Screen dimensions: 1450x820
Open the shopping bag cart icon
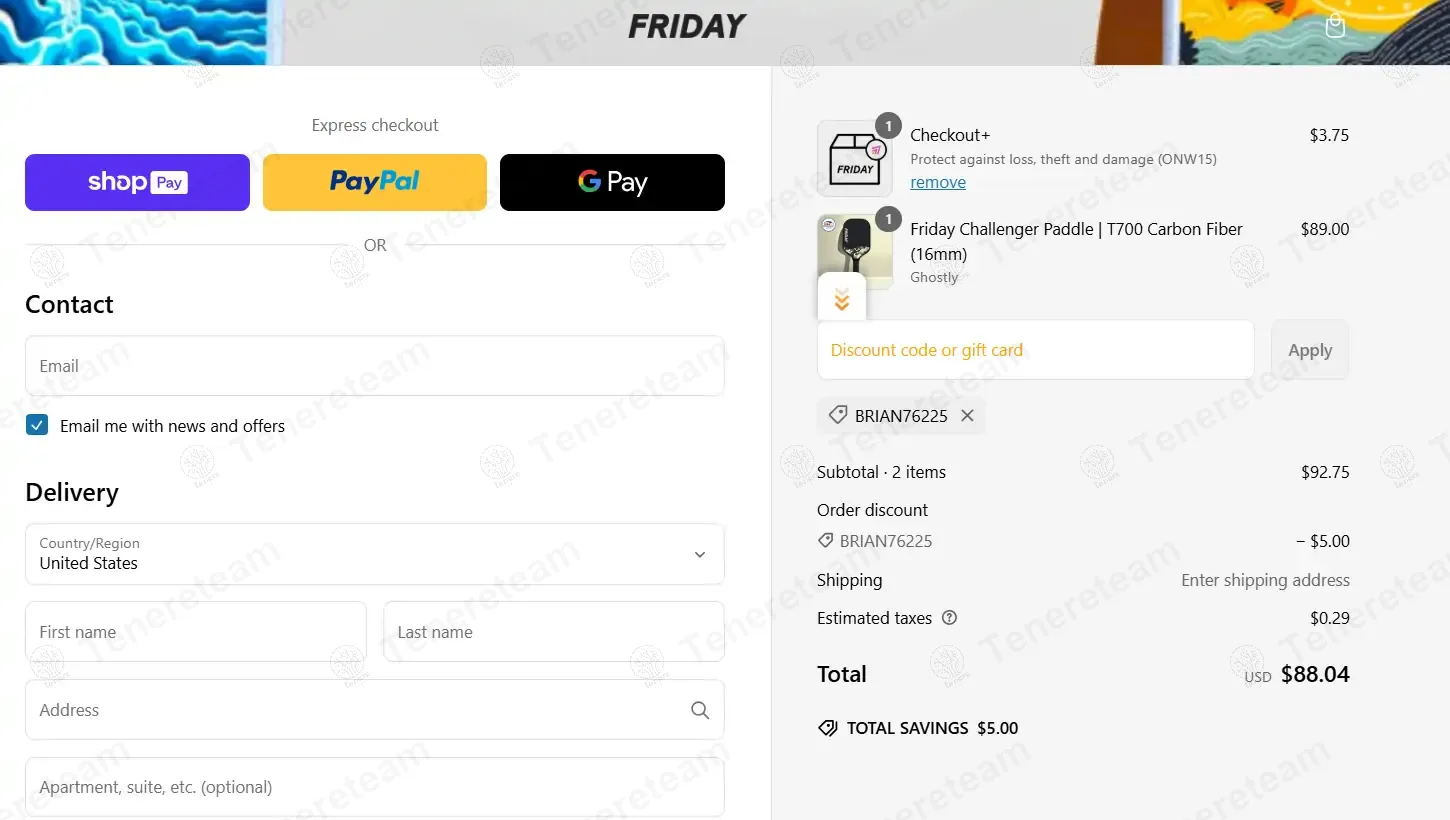(x=1335, y=26)
